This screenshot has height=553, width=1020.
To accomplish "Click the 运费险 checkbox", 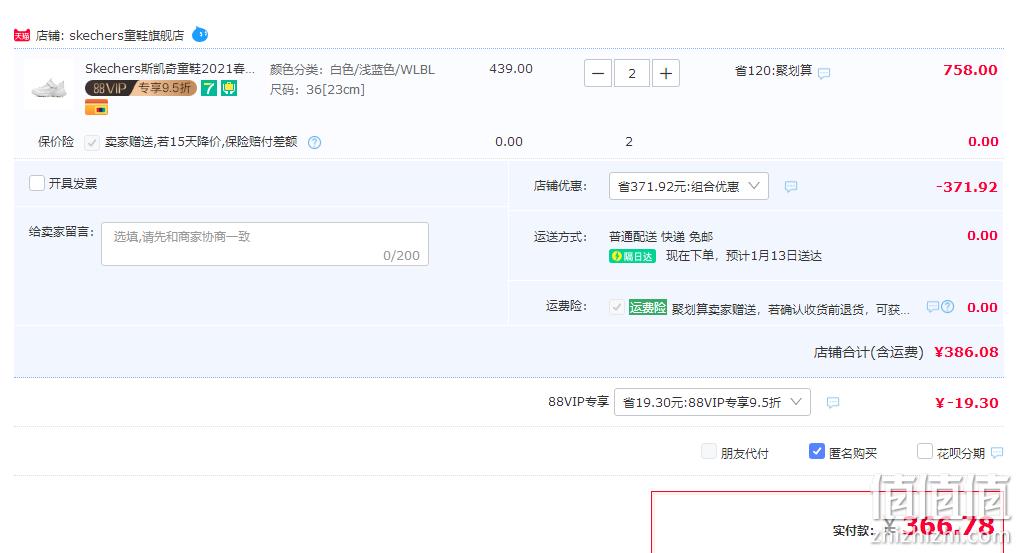I will (617, 307).
